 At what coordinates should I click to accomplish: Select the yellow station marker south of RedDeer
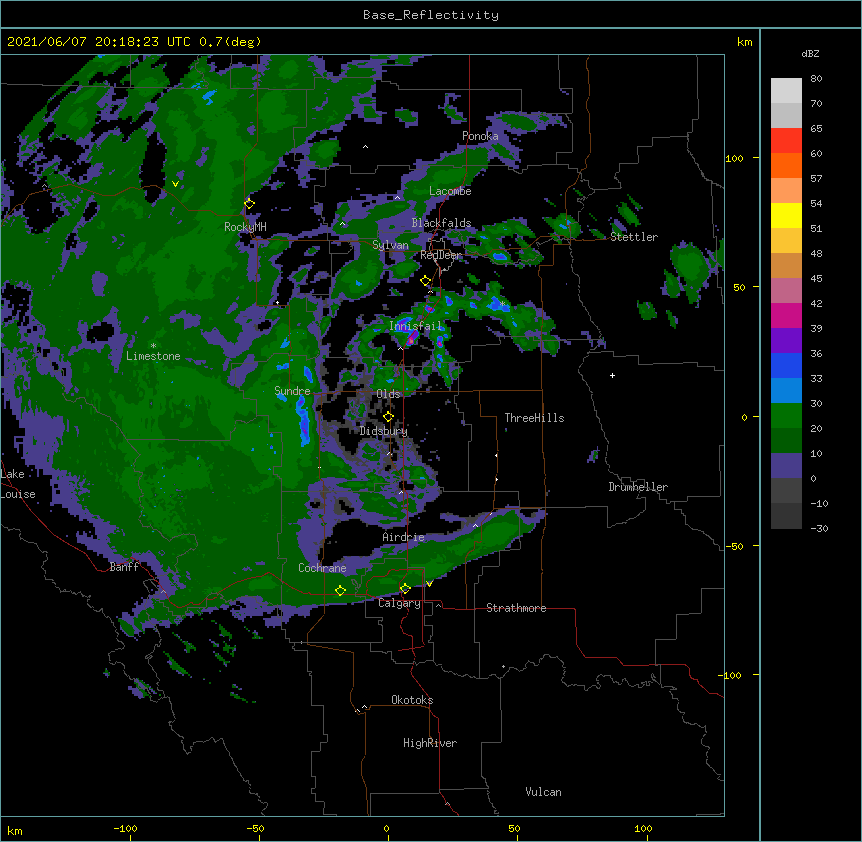click(x=426, y=281)
